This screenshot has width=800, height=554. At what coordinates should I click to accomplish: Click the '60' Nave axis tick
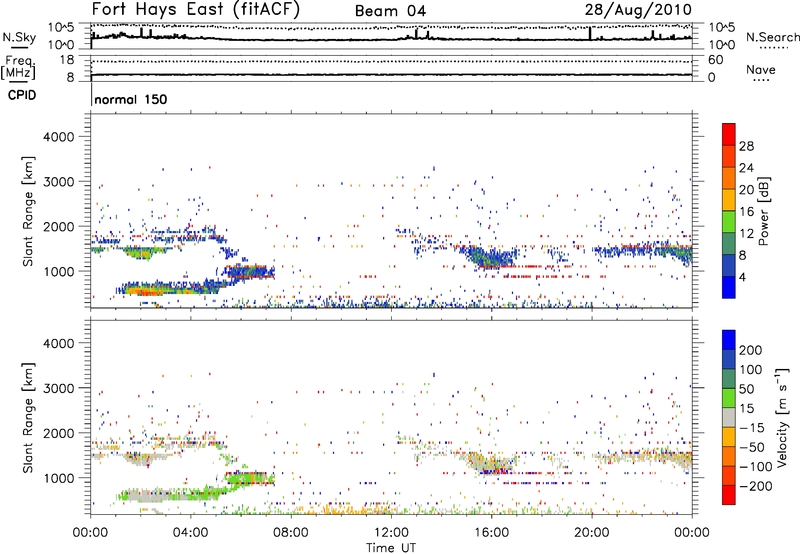click(715, 60)
